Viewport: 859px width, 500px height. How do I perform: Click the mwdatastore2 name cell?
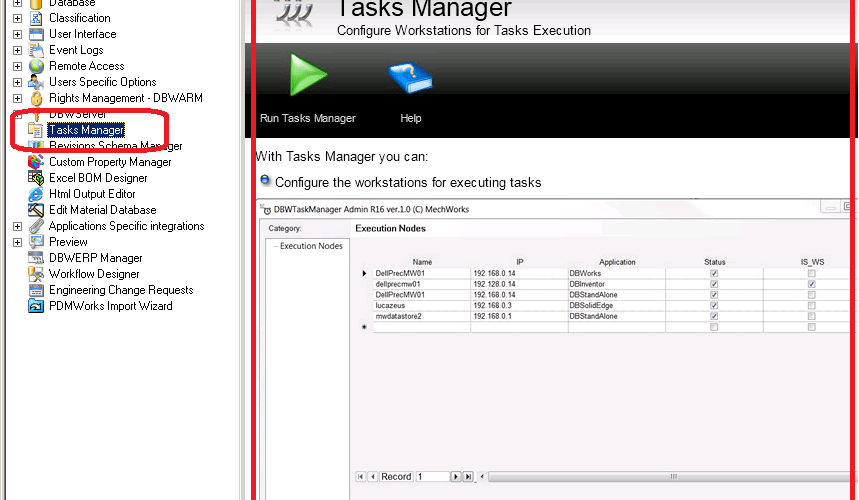(x=422, y=316)
